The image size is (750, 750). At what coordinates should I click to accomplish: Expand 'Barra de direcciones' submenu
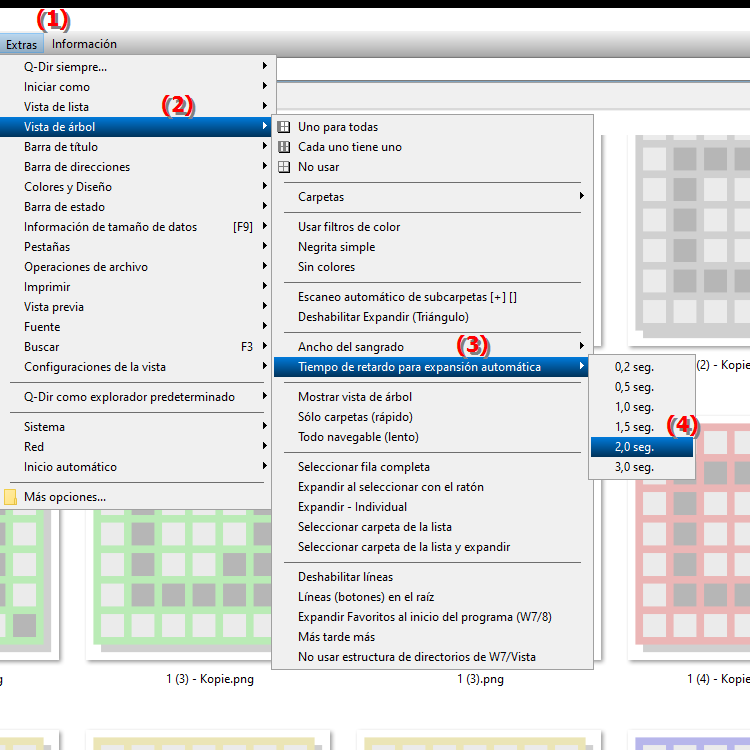[136, 167]
